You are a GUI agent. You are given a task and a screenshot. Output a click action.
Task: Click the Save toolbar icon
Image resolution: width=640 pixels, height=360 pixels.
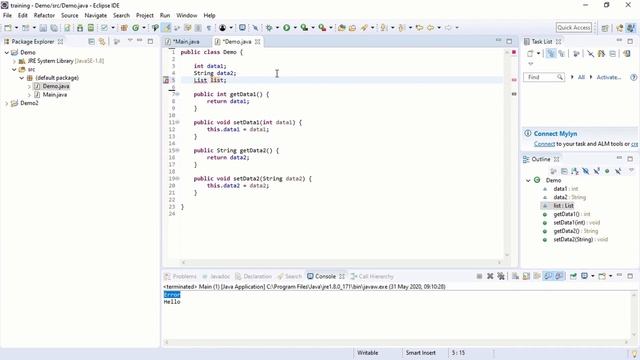(43, 28)
